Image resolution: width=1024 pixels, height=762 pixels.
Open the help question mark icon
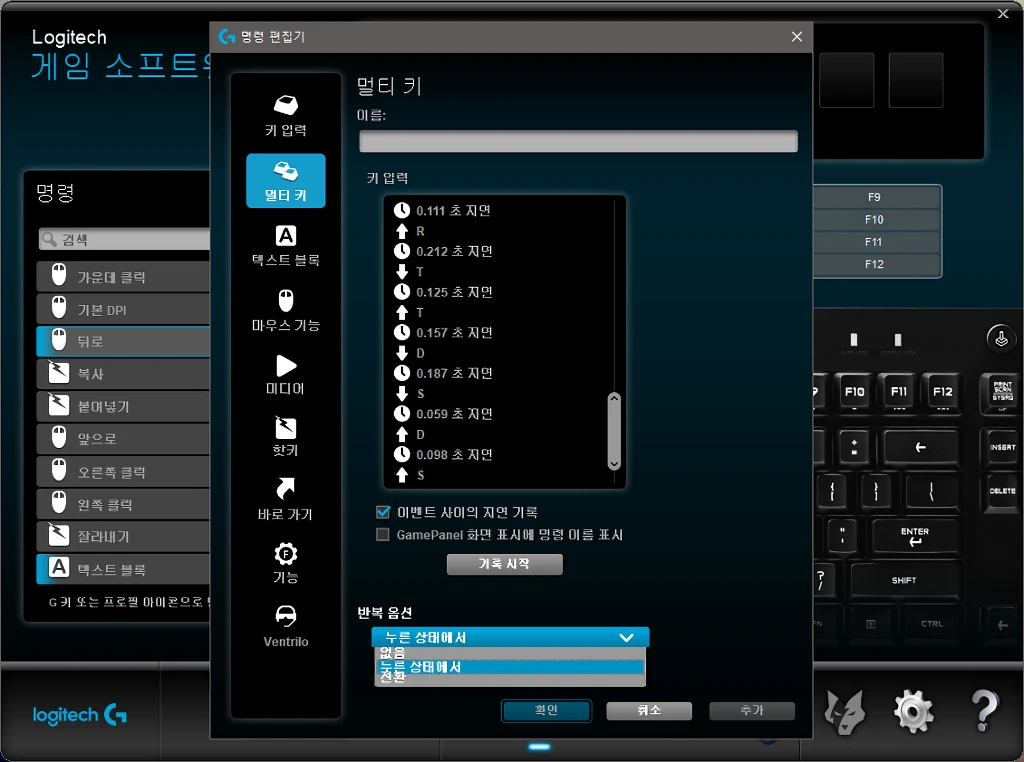point(984,710)
